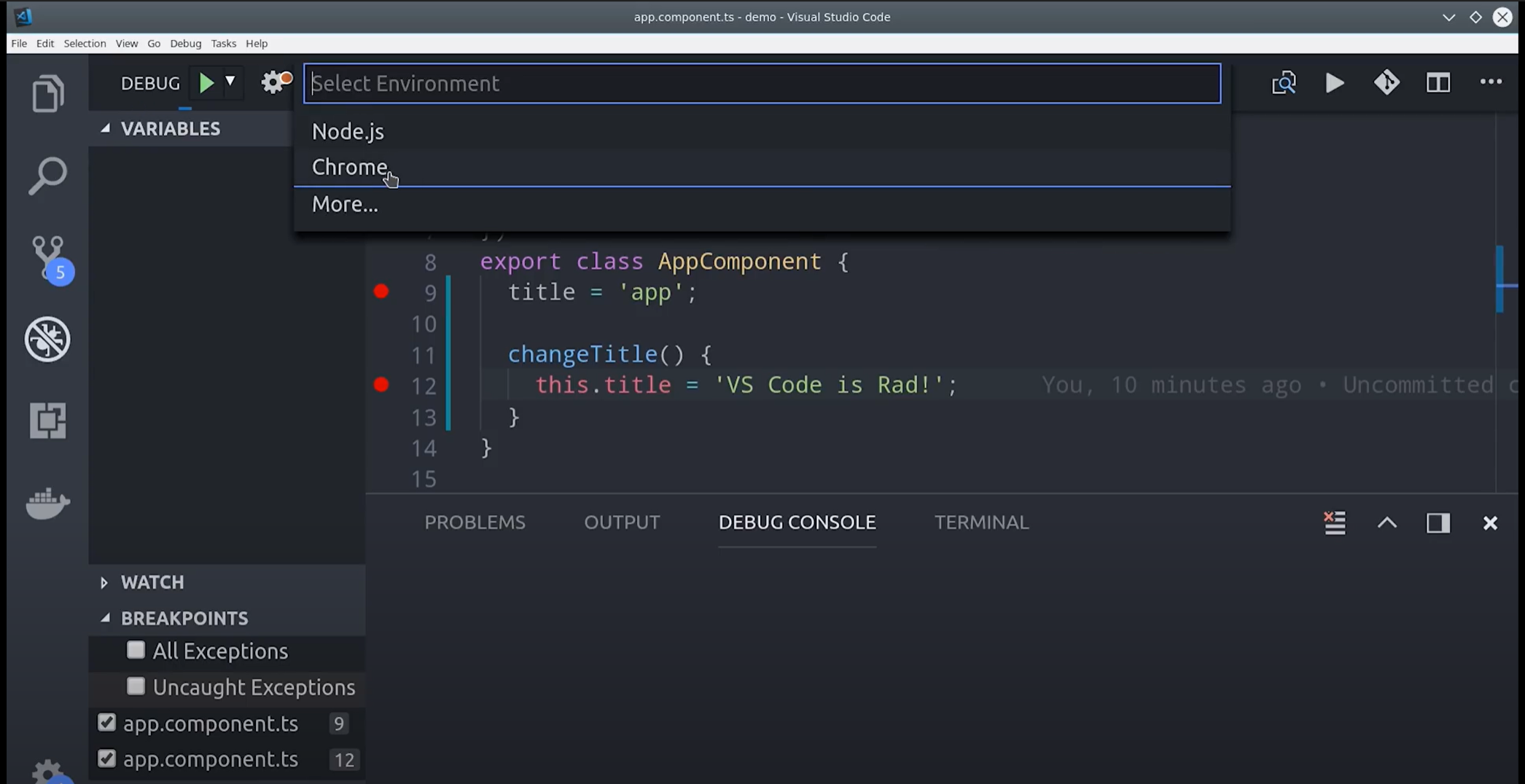Select More... environment option
1525x784 pixels.
coord(762,204)
